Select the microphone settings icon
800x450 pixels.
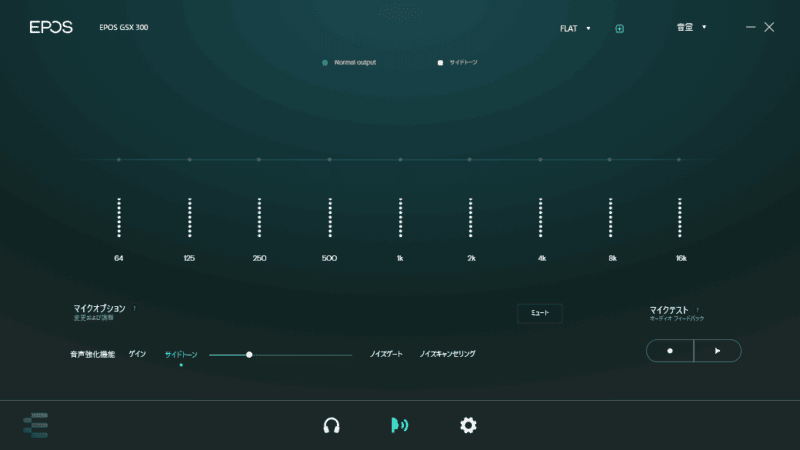coord(399,425)
